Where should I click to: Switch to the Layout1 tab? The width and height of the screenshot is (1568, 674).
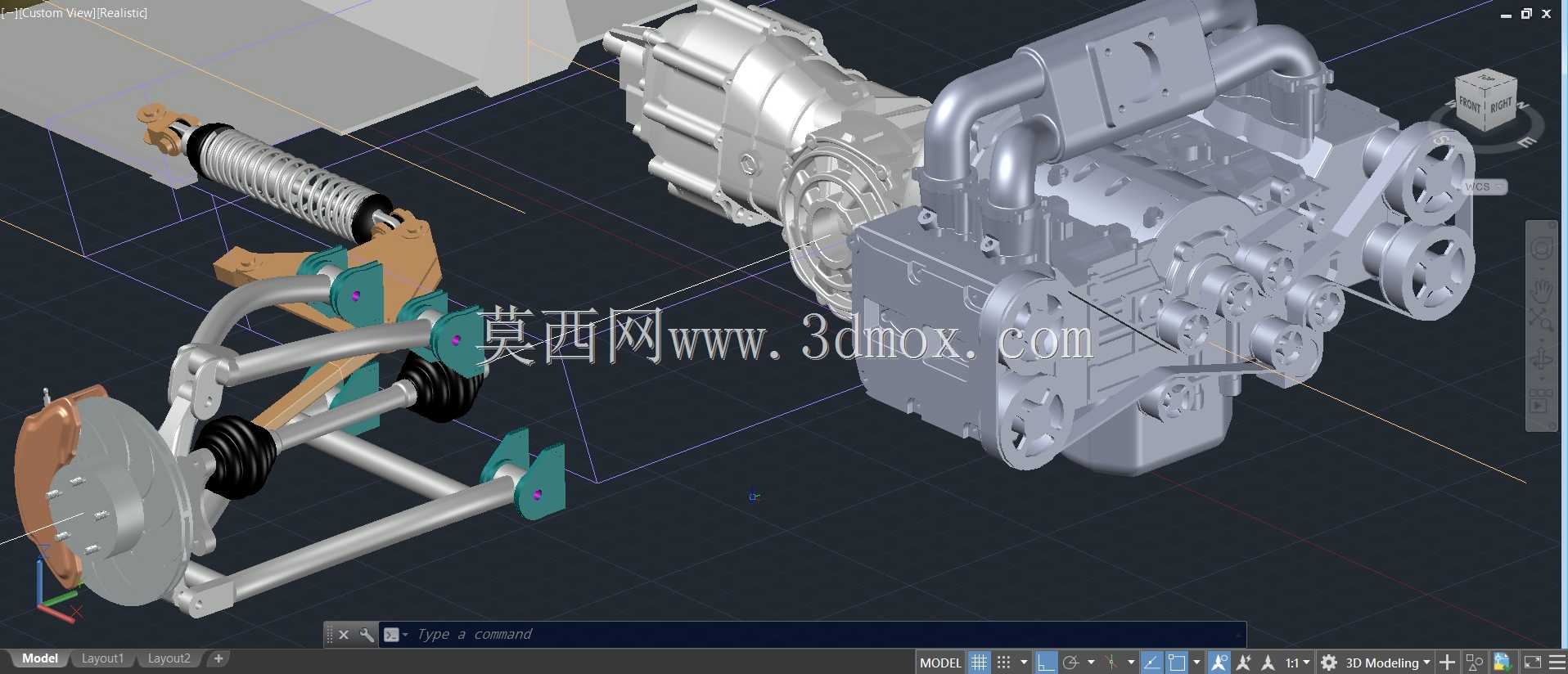[102, 658]
